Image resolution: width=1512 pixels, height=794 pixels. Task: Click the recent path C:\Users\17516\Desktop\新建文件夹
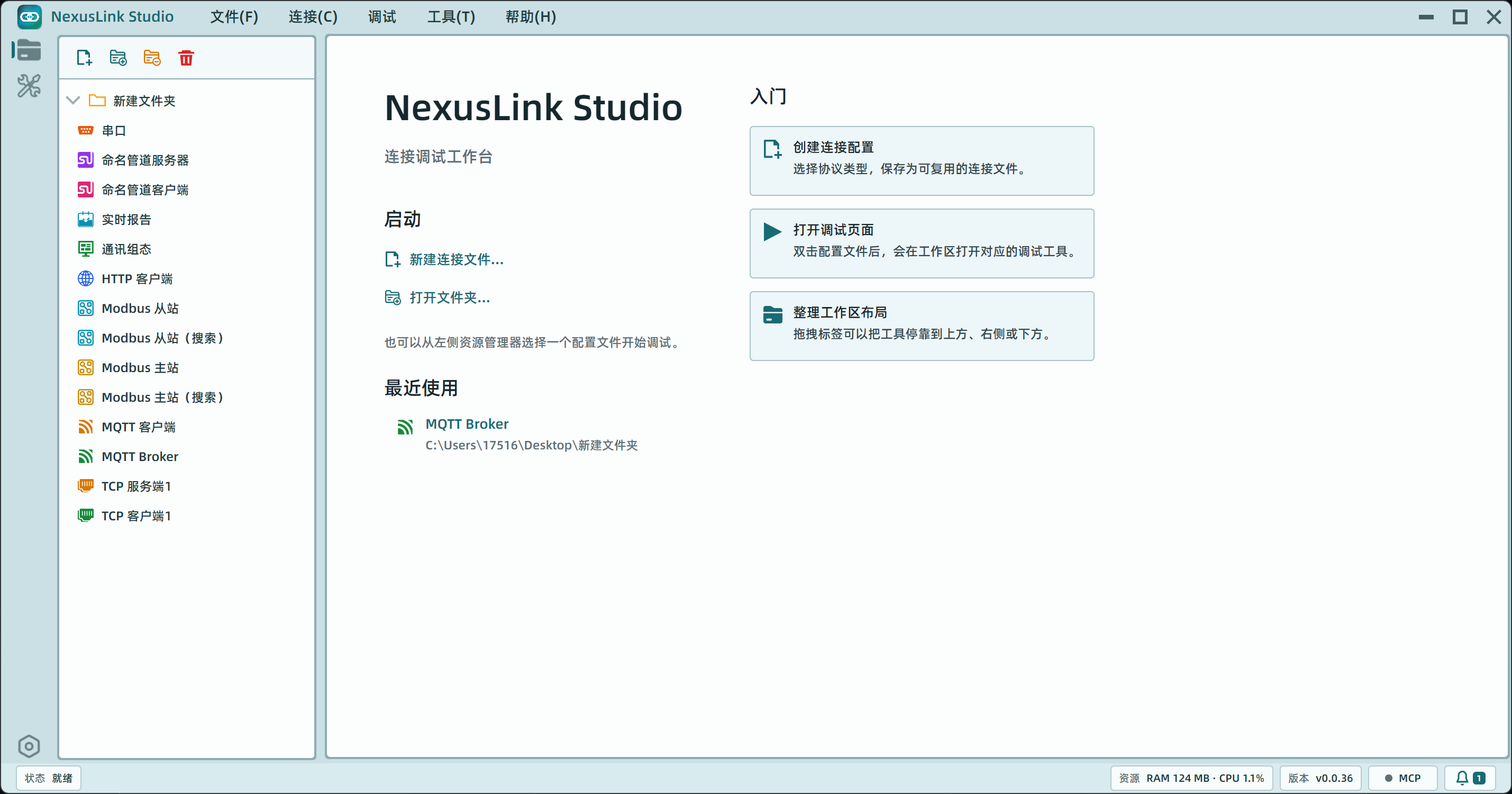[x=531, y=445]
